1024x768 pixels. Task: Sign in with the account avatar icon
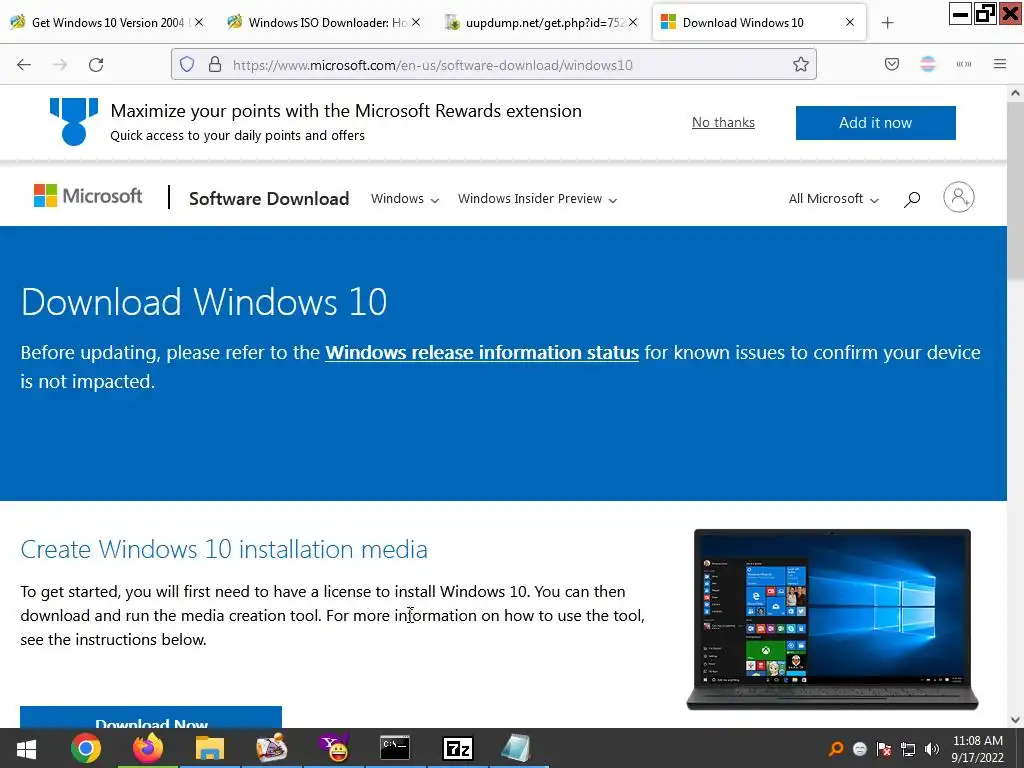click(x=959, y=197)
